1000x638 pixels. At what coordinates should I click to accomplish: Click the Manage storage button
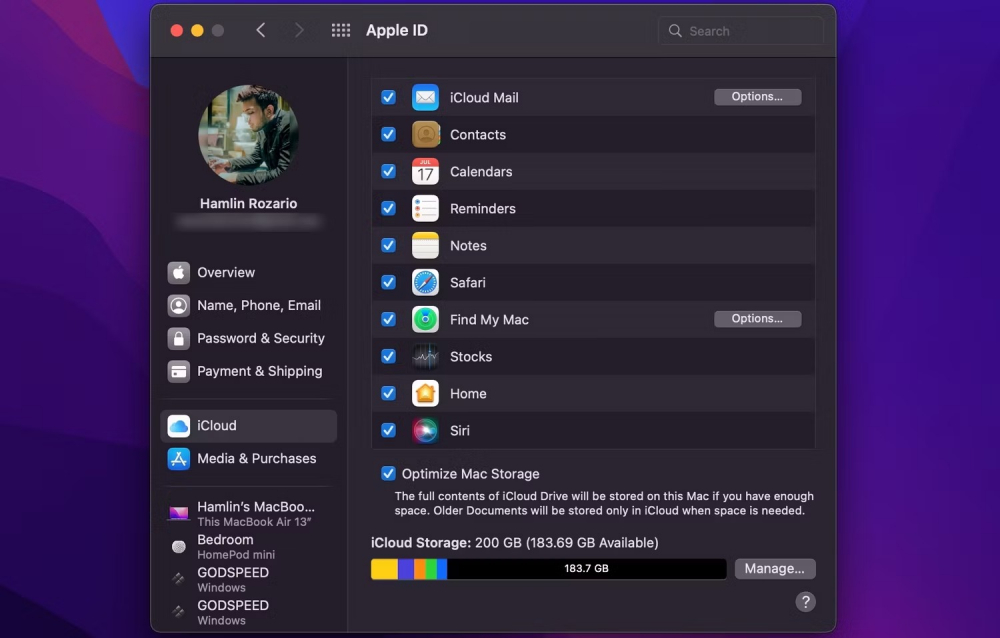[775, 569]
